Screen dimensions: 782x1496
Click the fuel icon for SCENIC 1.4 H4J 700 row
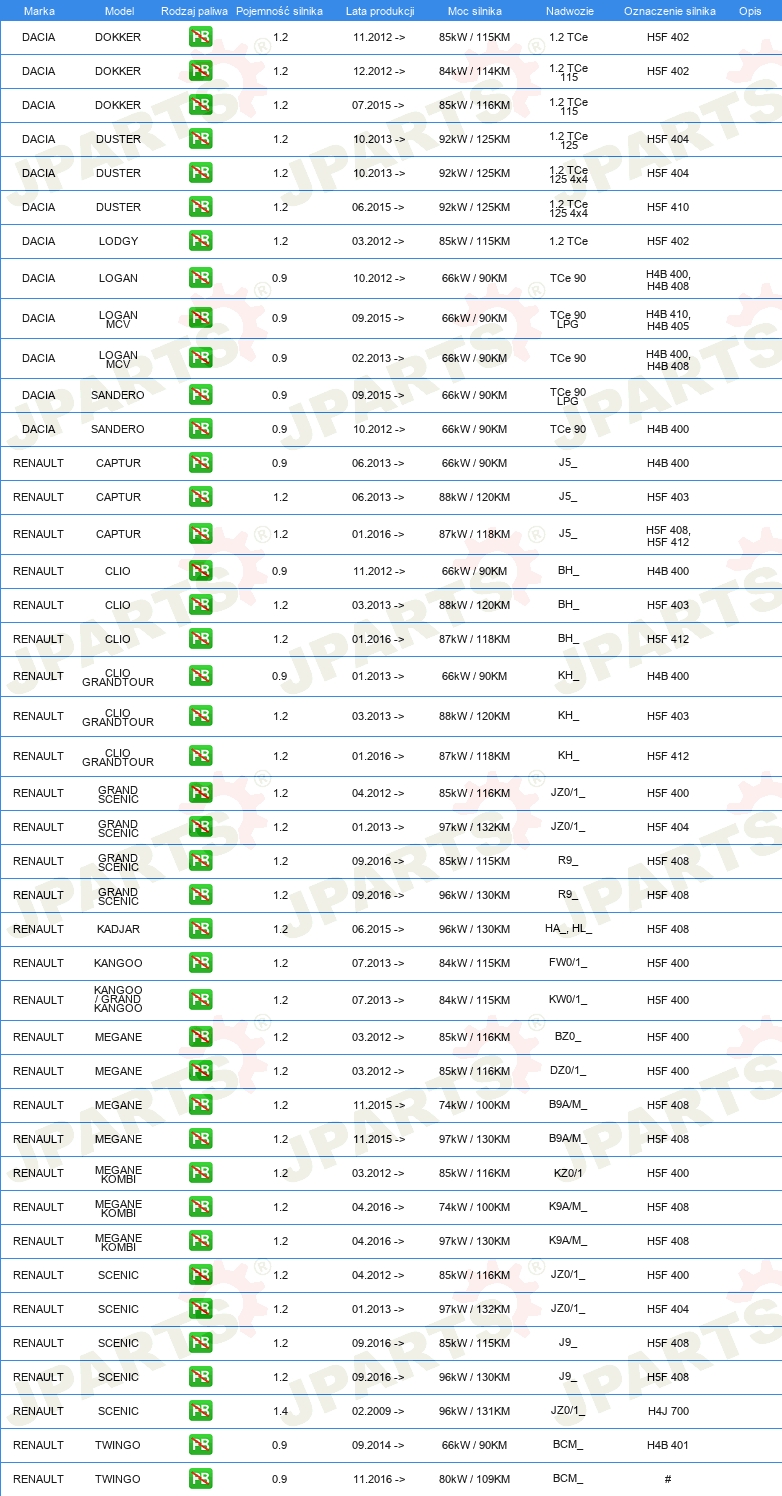point(200,1411)
